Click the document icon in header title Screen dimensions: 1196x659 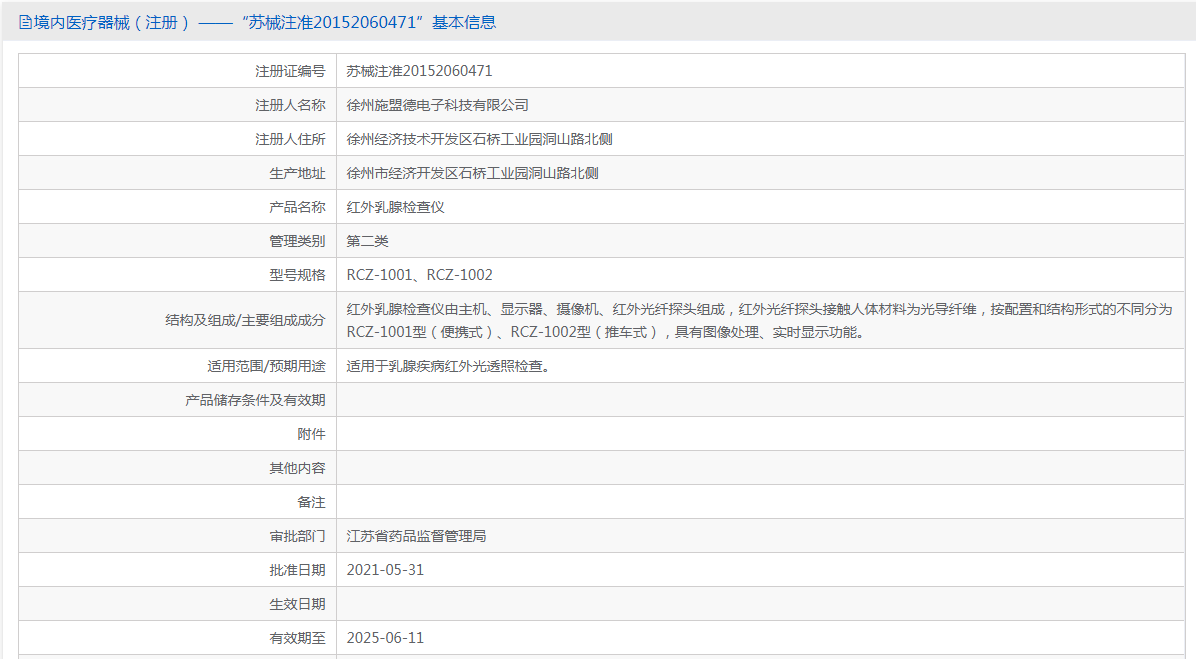click(x=25, y=23)
